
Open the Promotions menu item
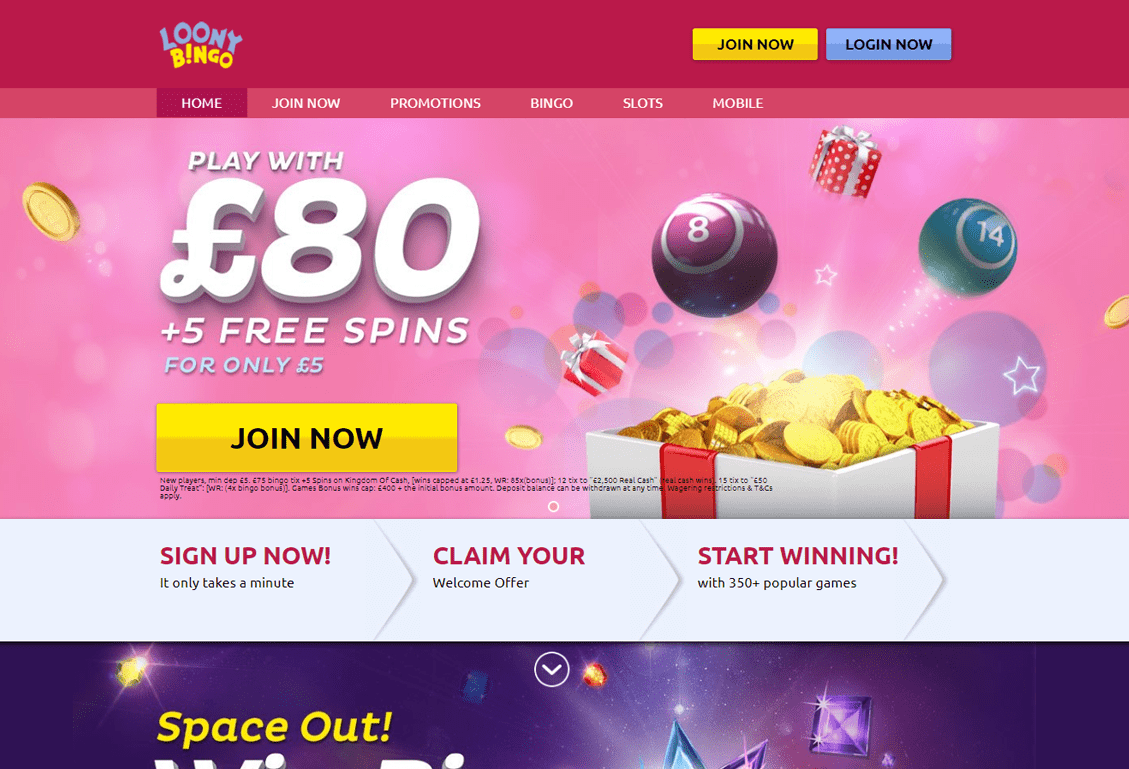coord(435,103)
